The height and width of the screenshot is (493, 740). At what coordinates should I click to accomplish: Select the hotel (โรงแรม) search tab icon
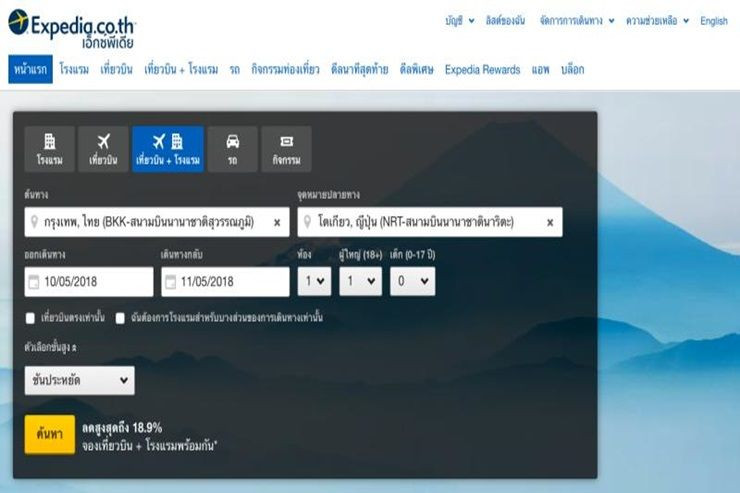point(49,142)
